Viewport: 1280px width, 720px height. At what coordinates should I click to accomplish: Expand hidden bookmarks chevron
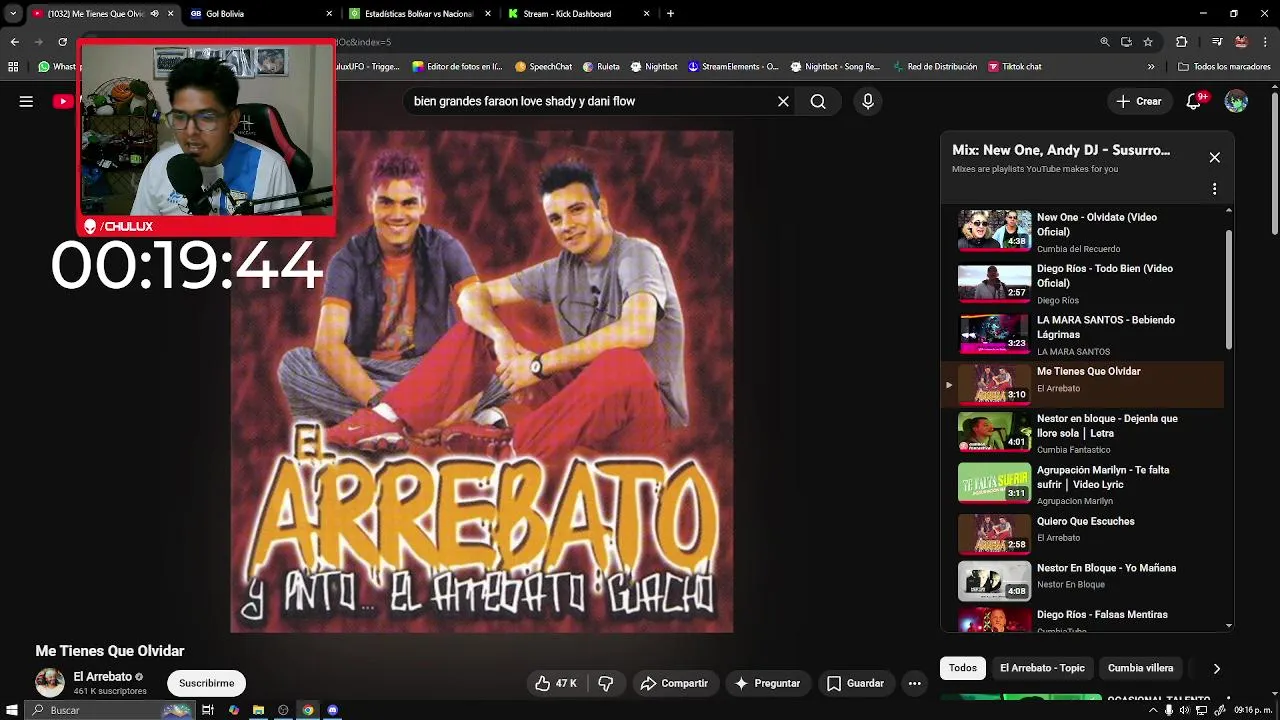point(1151,67)
